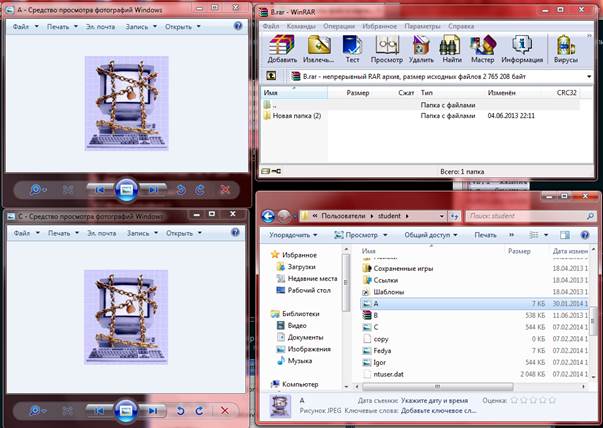Click Эл. почта in window A viewer
Viewport: 603px width, 428px height.
coord(100,27)
